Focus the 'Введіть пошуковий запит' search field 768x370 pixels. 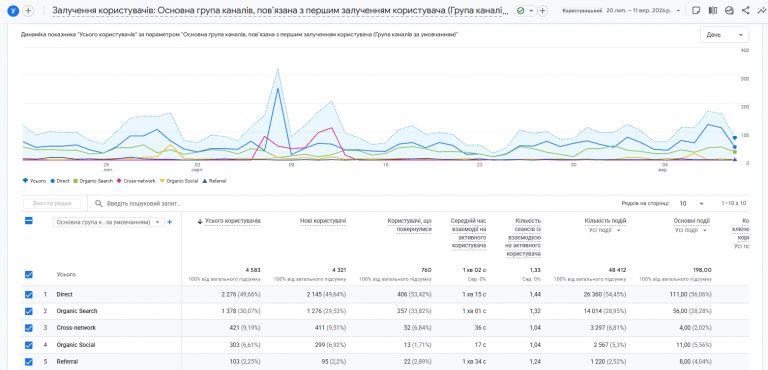(x=144, y=203)
